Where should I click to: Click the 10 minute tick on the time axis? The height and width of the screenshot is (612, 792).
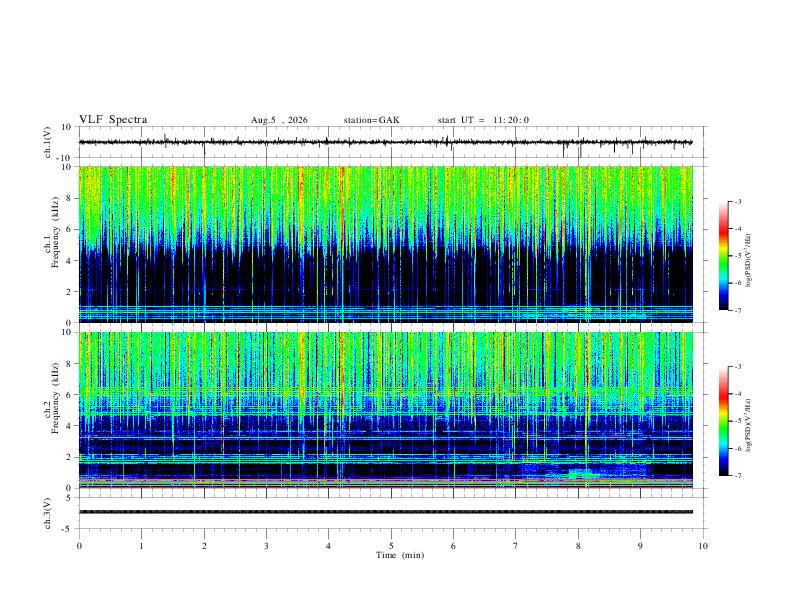[703, 546]
